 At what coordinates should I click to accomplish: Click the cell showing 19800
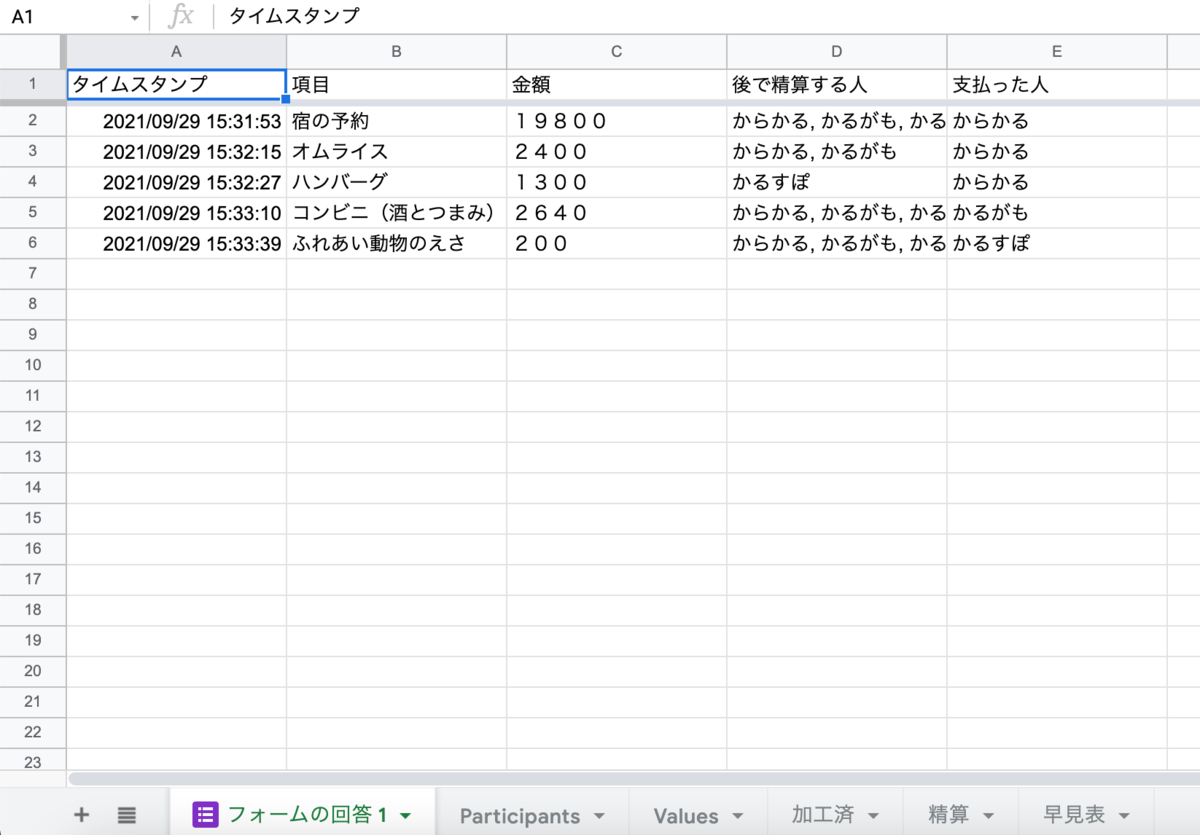(560, 120)
